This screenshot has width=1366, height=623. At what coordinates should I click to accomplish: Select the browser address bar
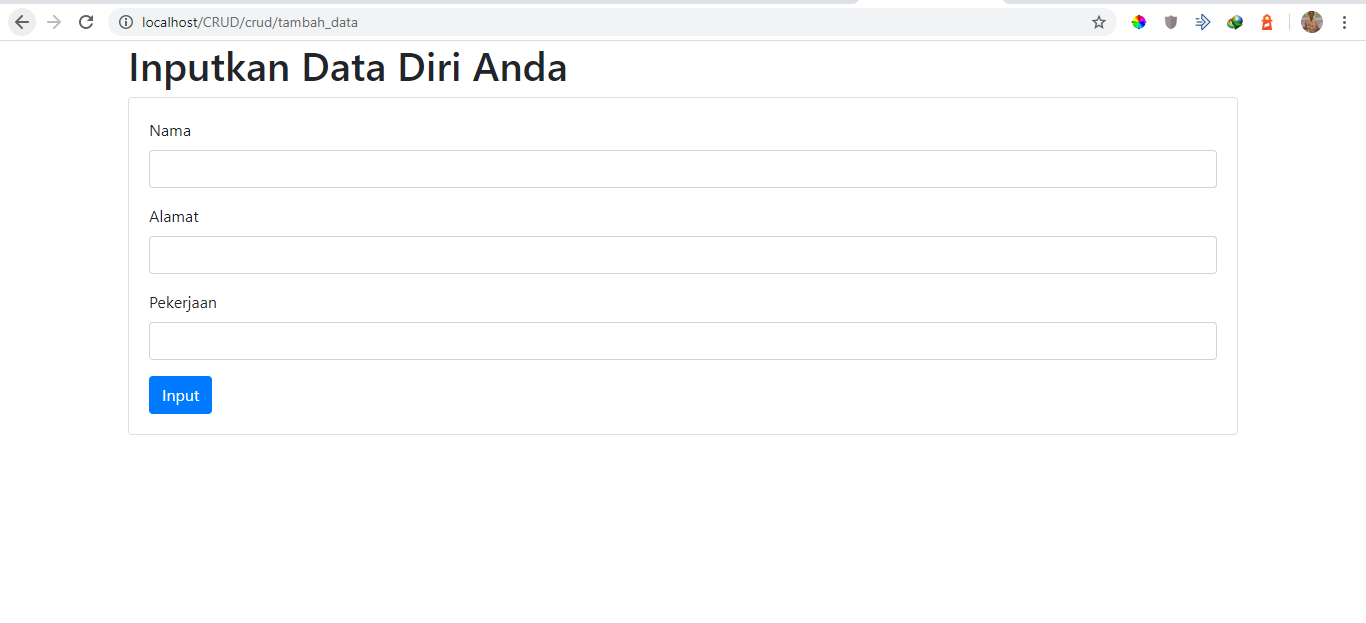point(400,21)
